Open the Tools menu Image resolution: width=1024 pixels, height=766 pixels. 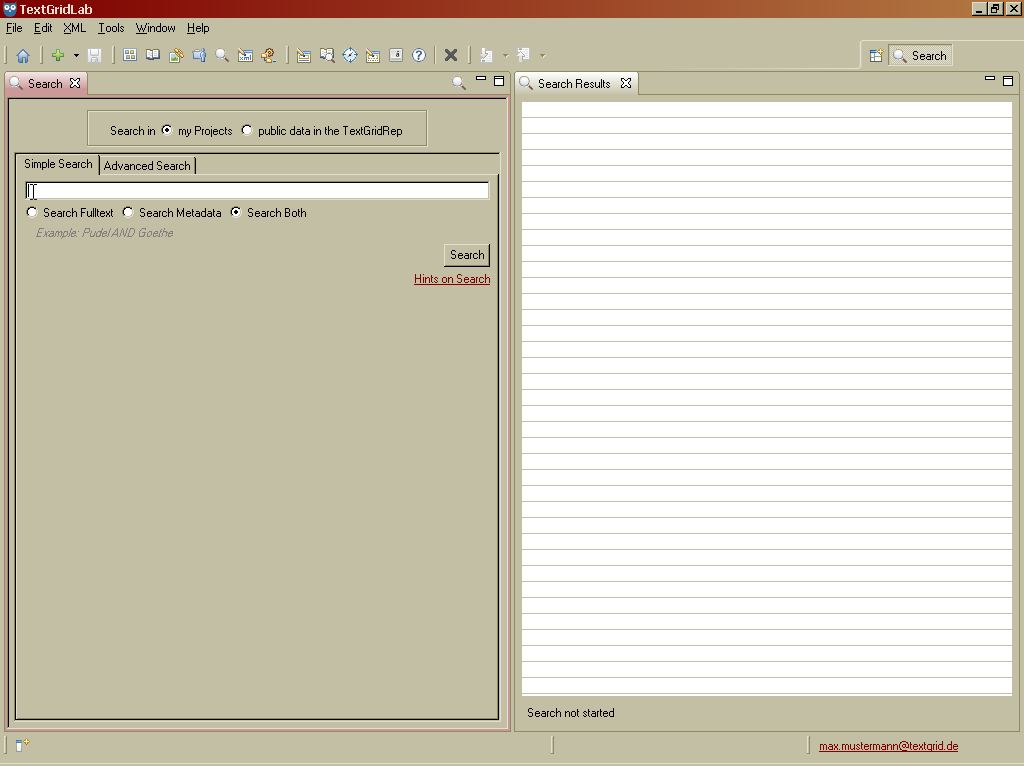click(111, 28)
